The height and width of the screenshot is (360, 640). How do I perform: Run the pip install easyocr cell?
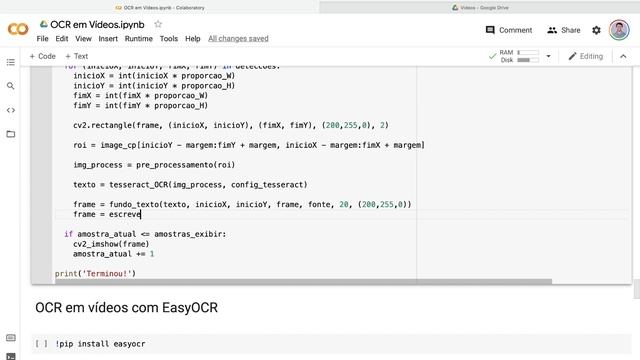(41, 344)
